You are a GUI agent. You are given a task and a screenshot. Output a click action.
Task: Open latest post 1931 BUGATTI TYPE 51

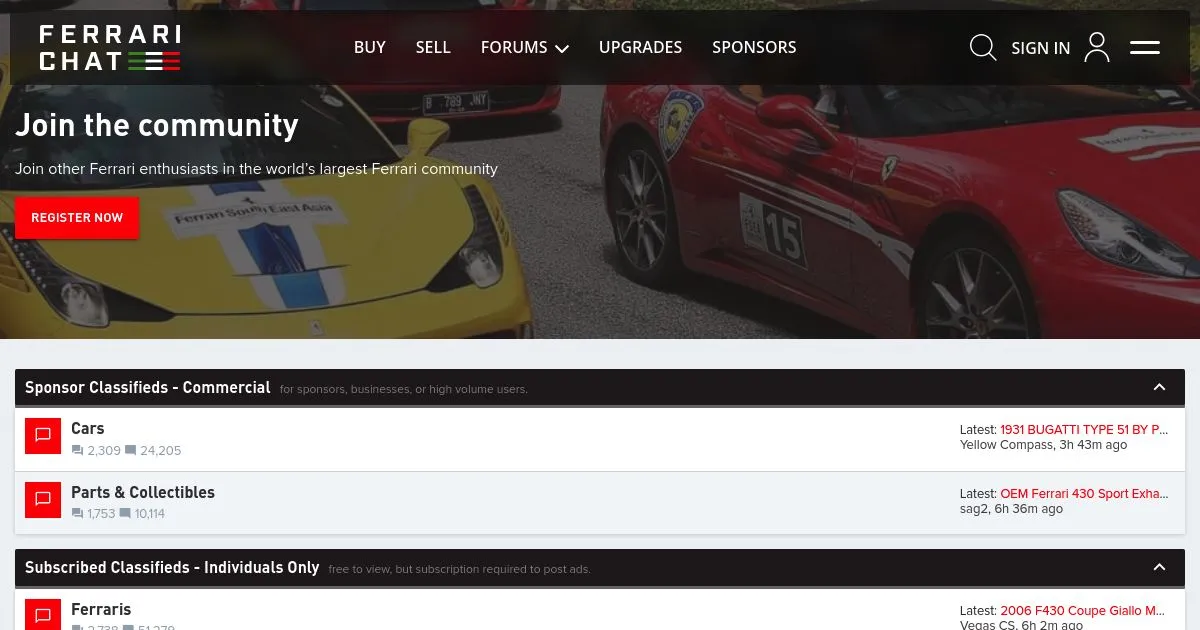[x=1084, y=430]
